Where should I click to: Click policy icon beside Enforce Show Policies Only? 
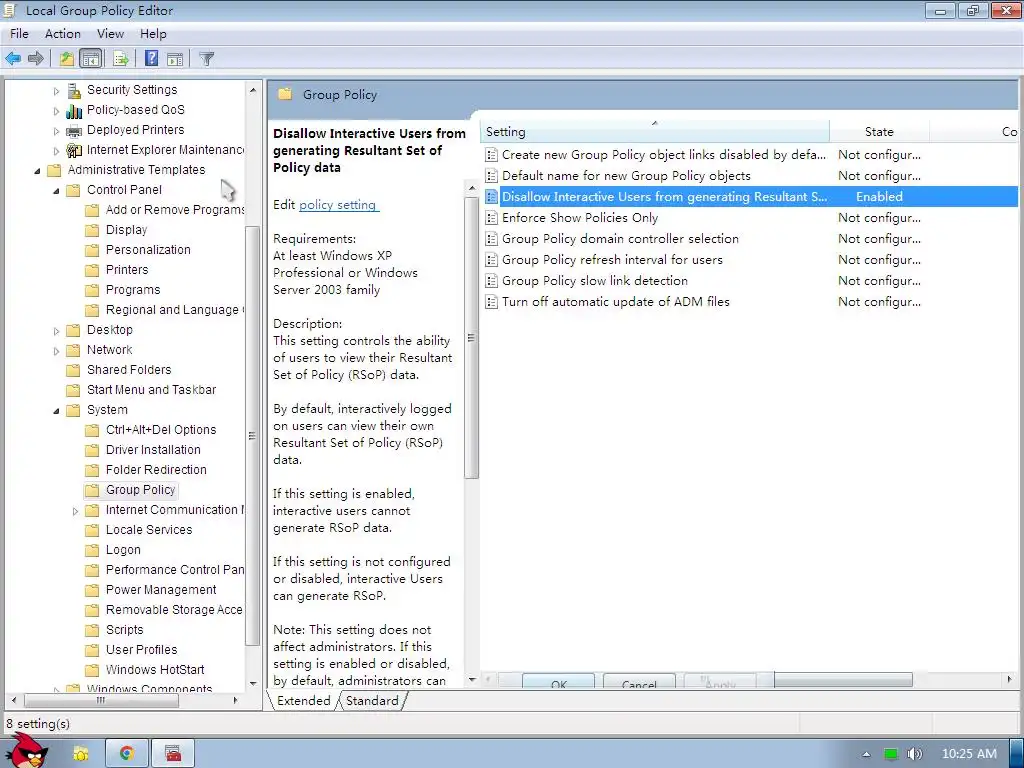tap(491, 218)
